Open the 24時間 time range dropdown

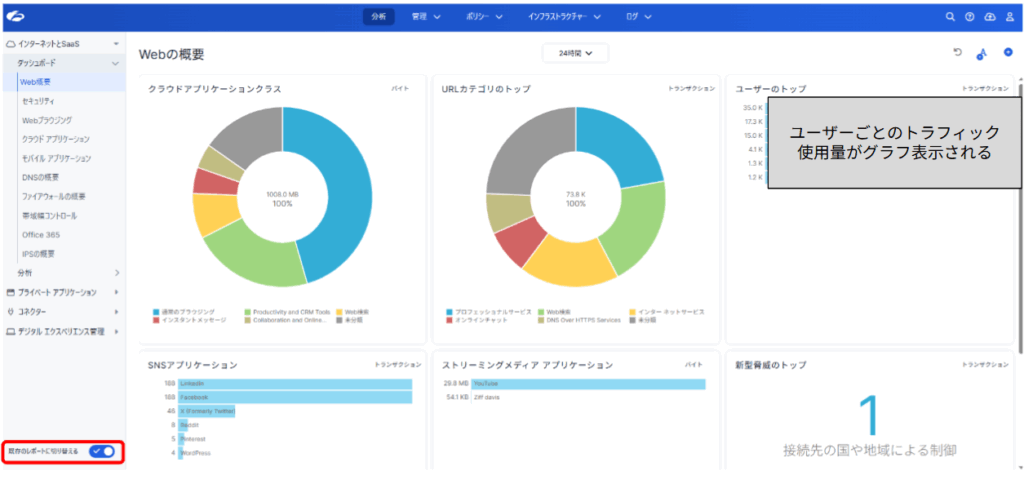(x=575, y=54)
